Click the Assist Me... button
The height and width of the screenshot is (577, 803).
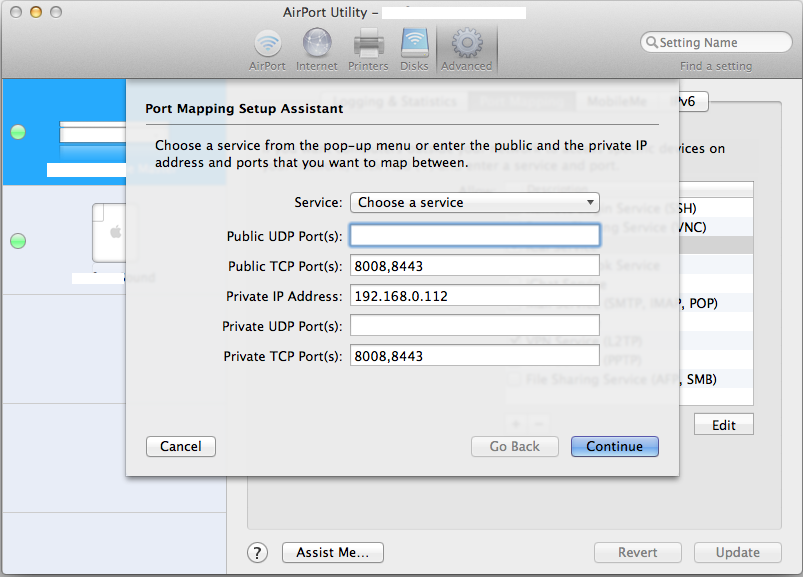tap(332, 552)
